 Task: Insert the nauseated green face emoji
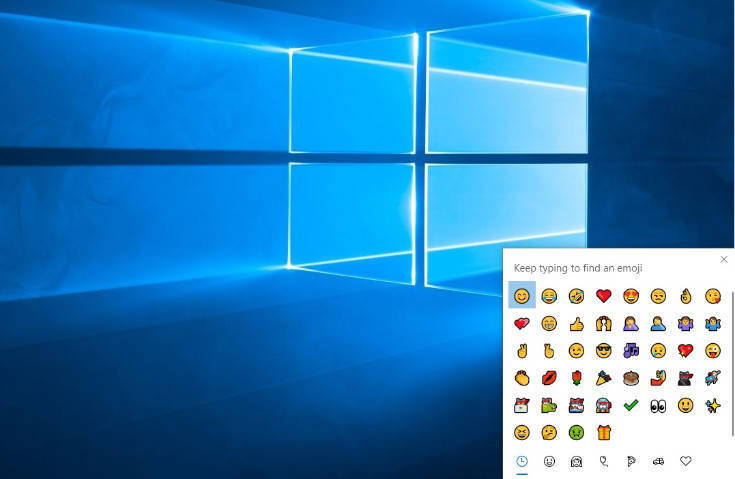pyautogui.click(x=576, y=432)
